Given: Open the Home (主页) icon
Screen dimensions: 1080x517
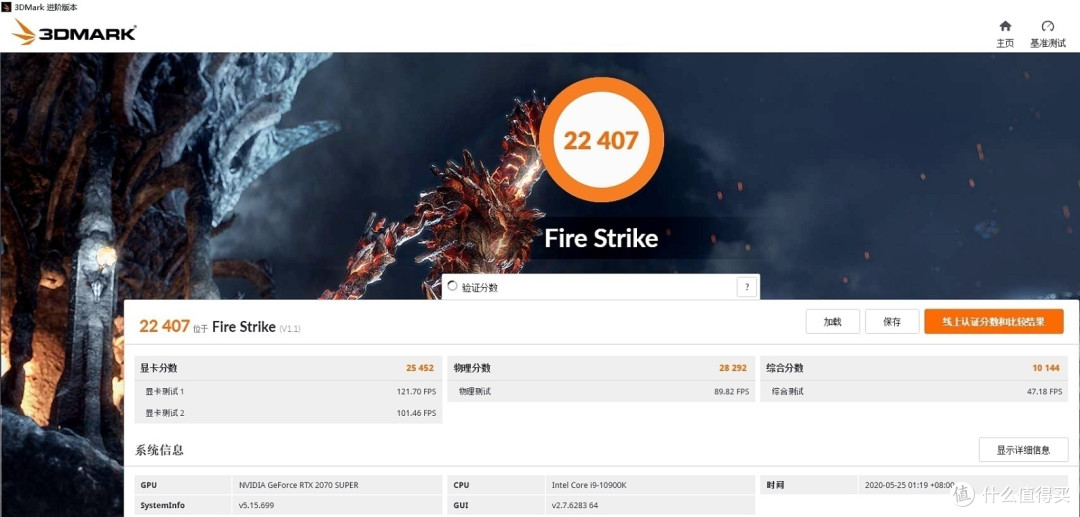Looking at the screenshot, I should coord(1005,26).
